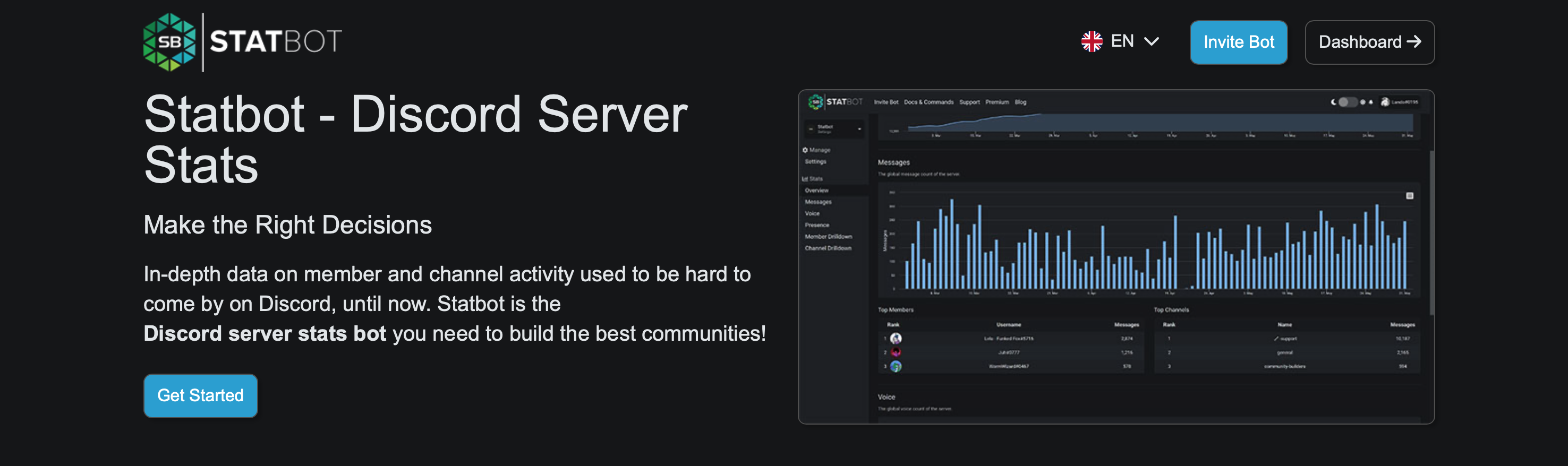Click the Statbot dashboard preview screenshot
1568x466 pixels.
point(1116,257)
